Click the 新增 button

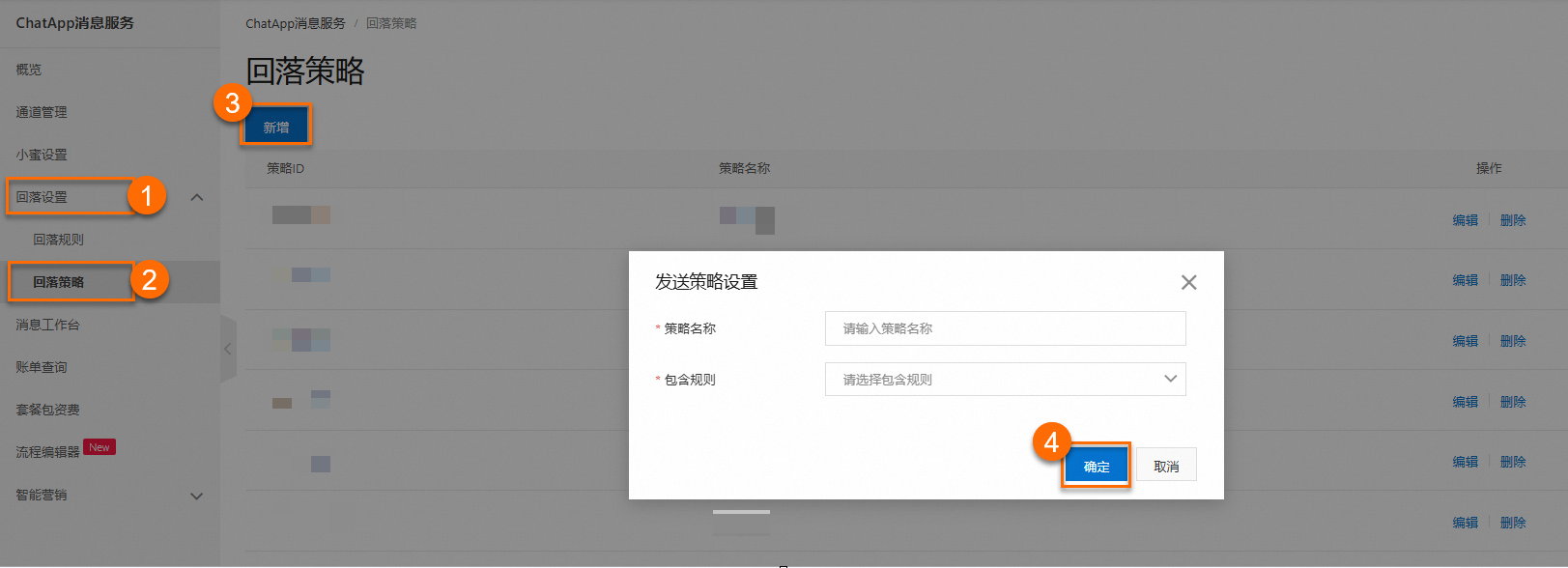coord(276,127)
